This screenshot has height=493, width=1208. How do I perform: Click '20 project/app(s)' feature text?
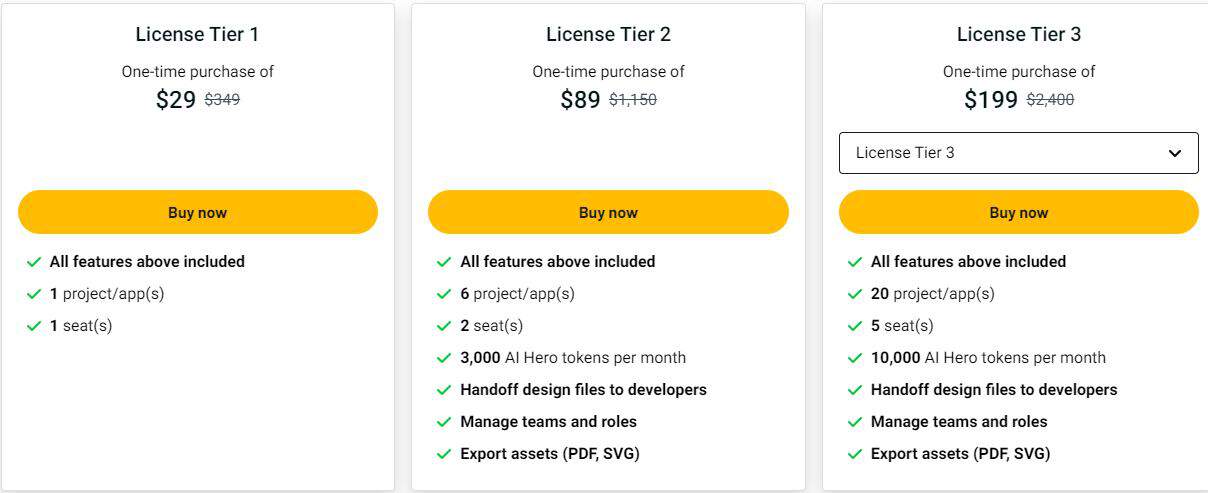(933, 294)
